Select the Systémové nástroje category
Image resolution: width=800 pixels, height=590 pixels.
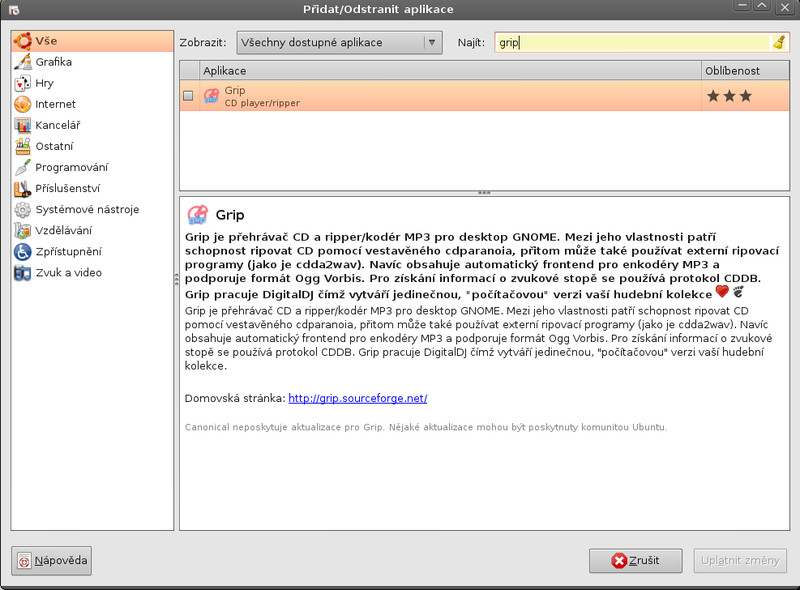point(92,210)
